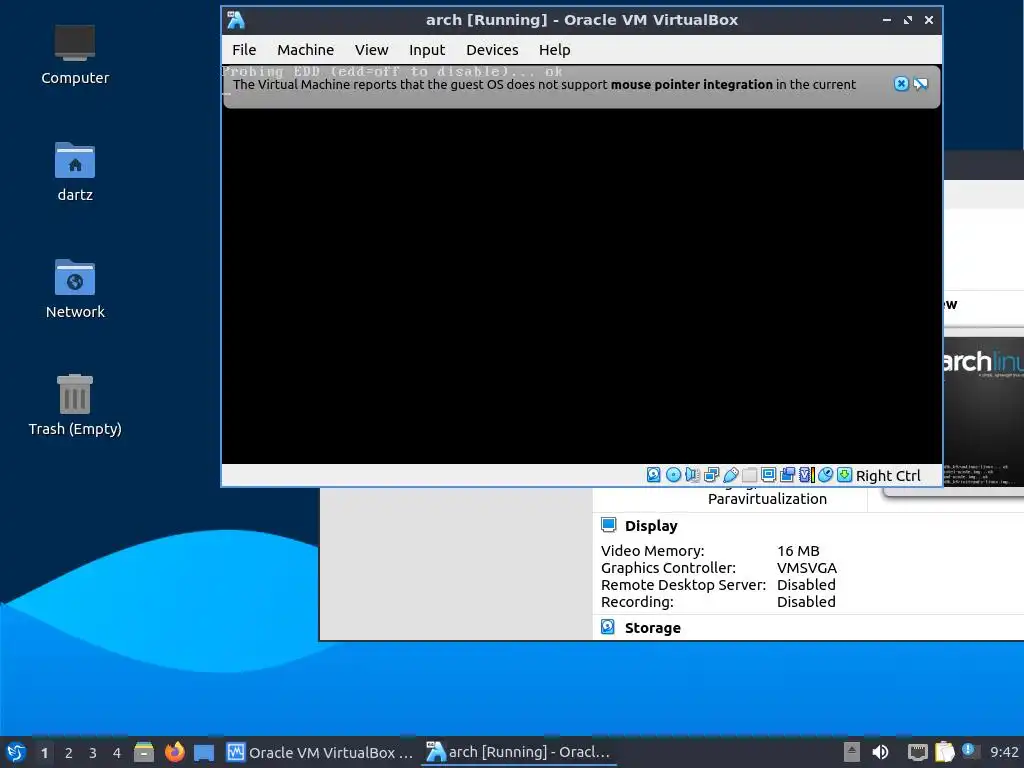Click the network adapter status icon
The height and width of the screenshot is (768, 1024).
coord(711,475)
